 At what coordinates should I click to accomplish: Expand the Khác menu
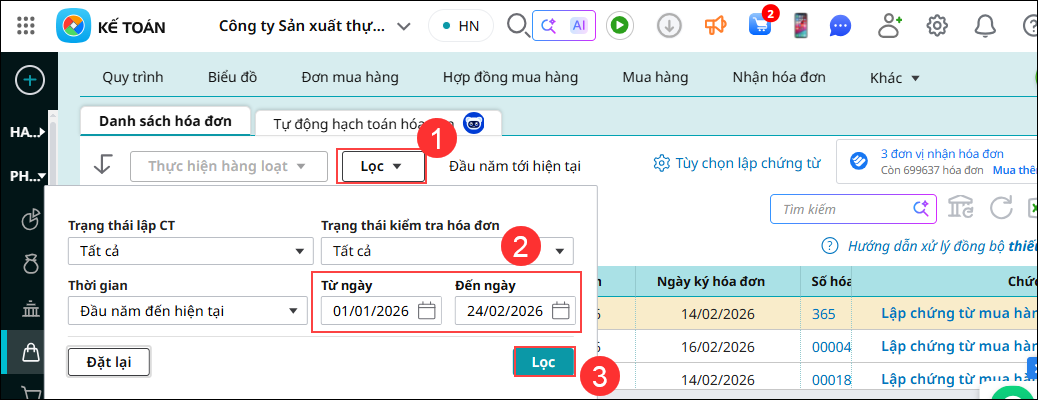(894, 78)
